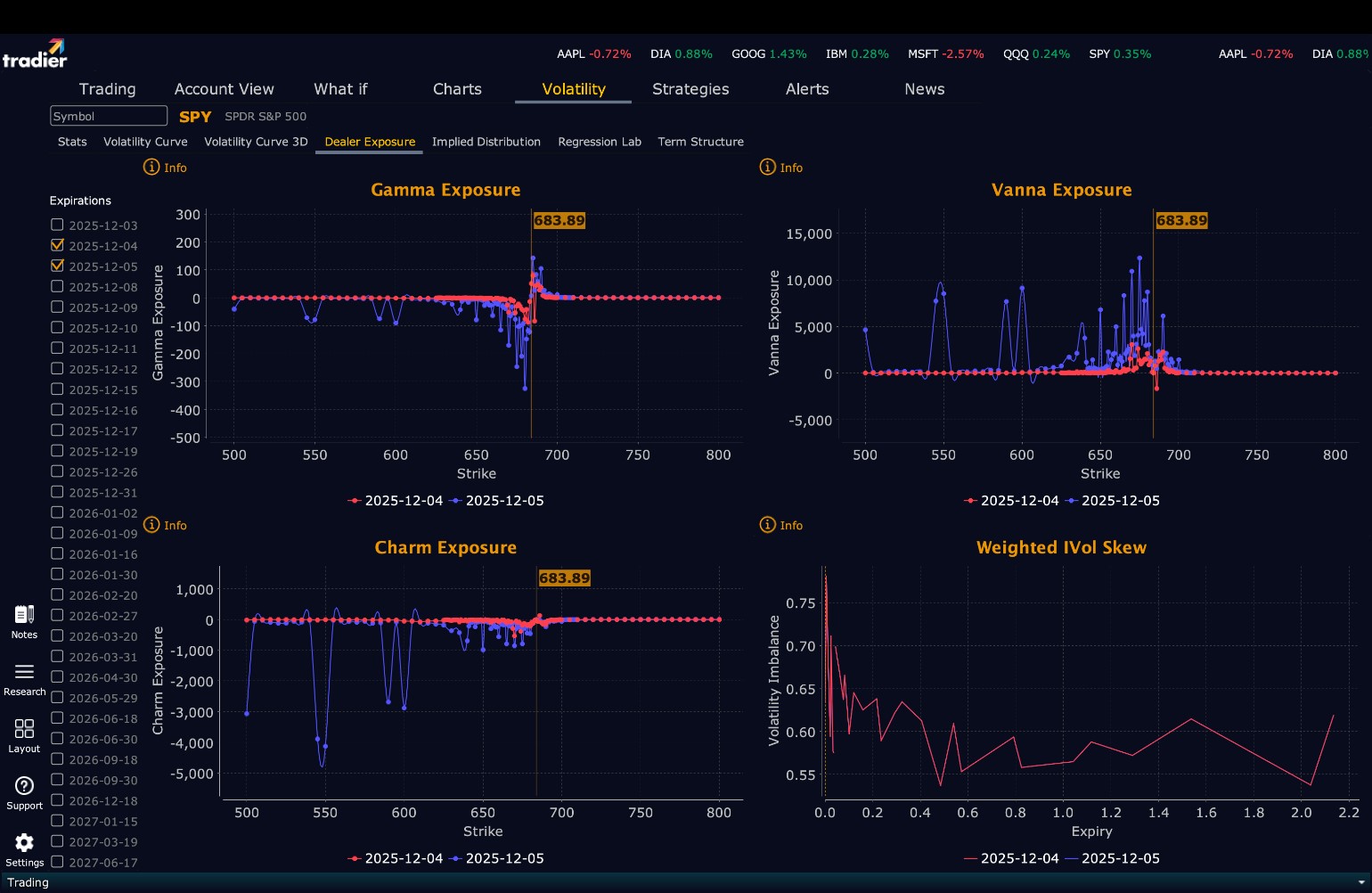This screenshot has width=1372, height=893.
Task: Enable the 2025-12-03 expiration checkbox
Action: pyautogui.click(x=57, y=225)
